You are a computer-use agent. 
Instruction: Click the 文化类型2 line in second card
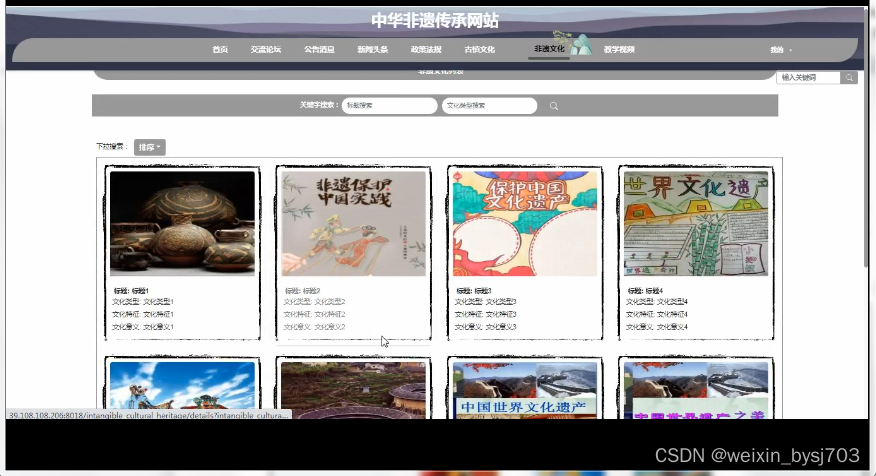click(x=315, y=302)
